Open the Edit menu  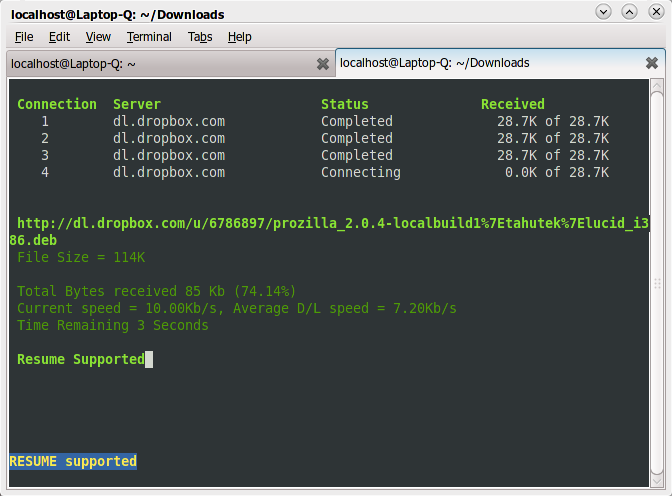[x=59, y=37]
